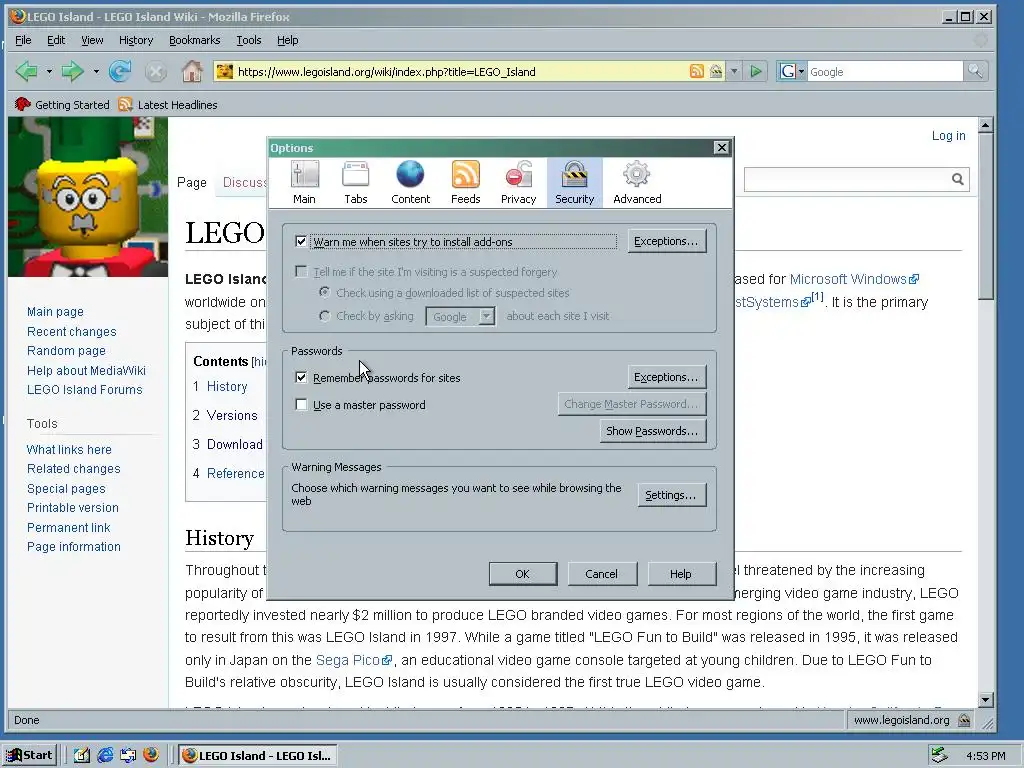Image resolution: width=1024 pixels, height=768 pixels.
Task: Check Tell me if site is suspected forgery
Action: tap(301, 271)
